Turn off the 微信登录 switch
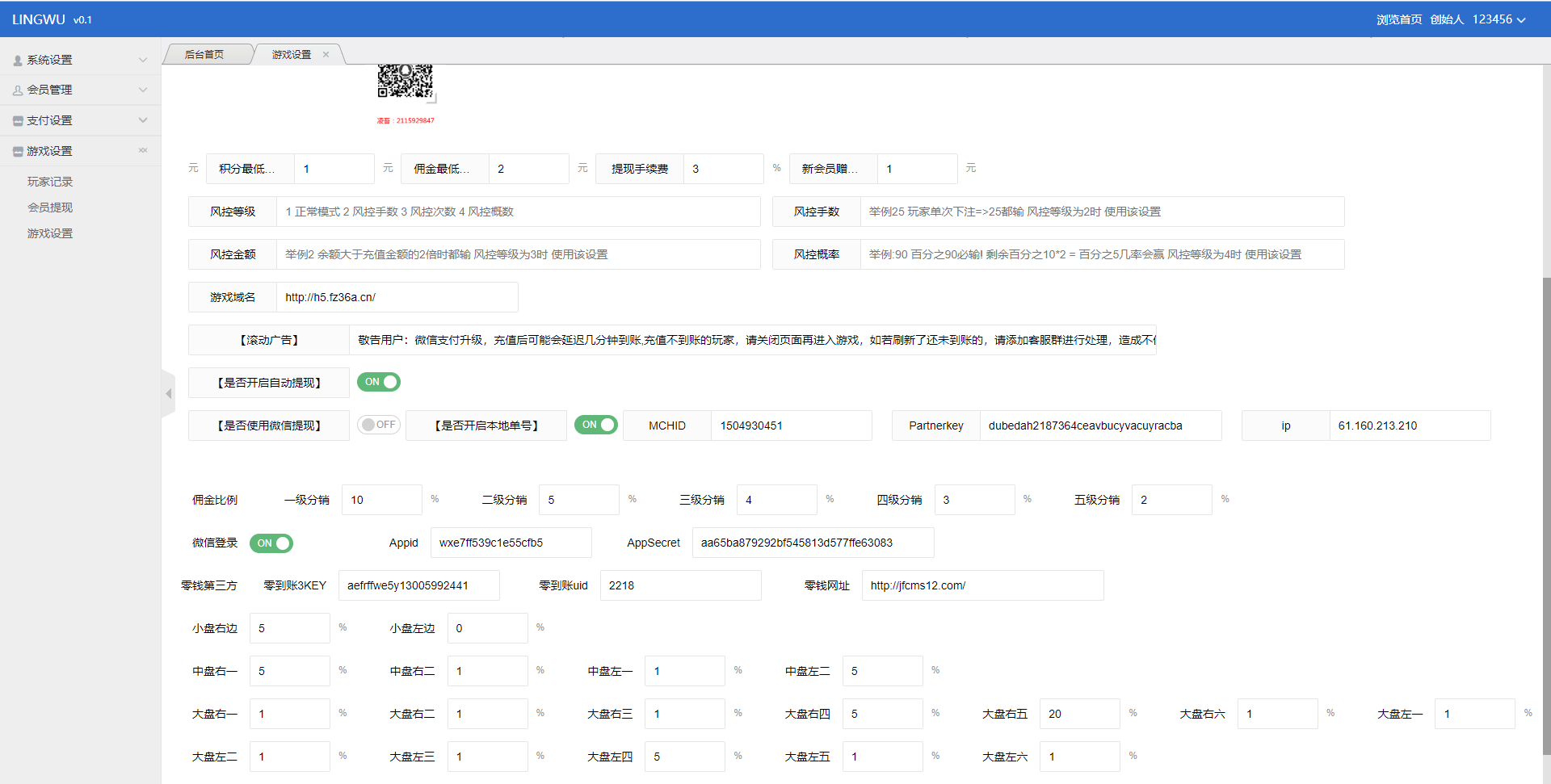The width and height of the screenshot is (1551, 784). click(x=271, y=543)
